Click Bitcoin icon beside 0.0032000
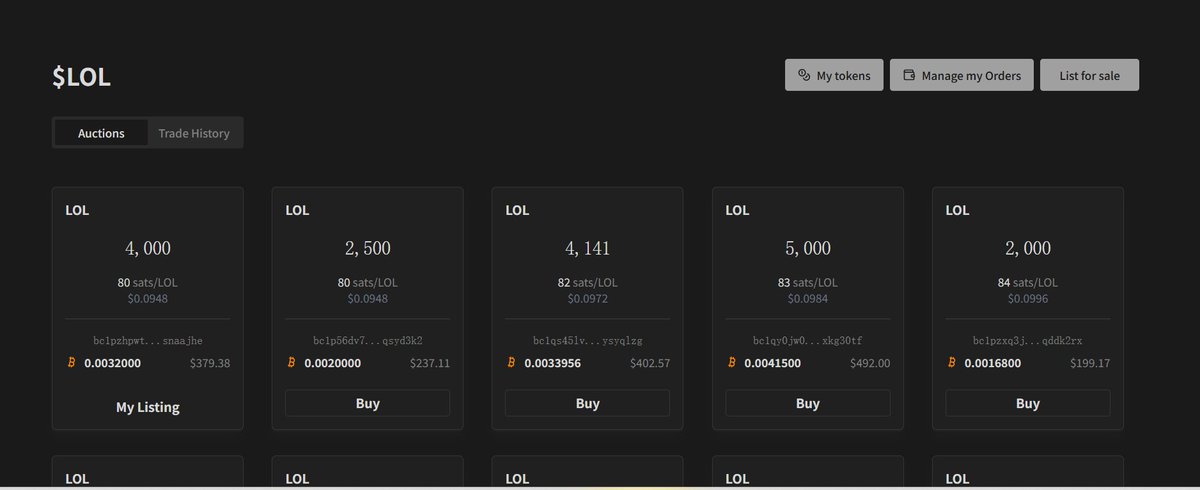1200x490 pixels. (71, 362)
